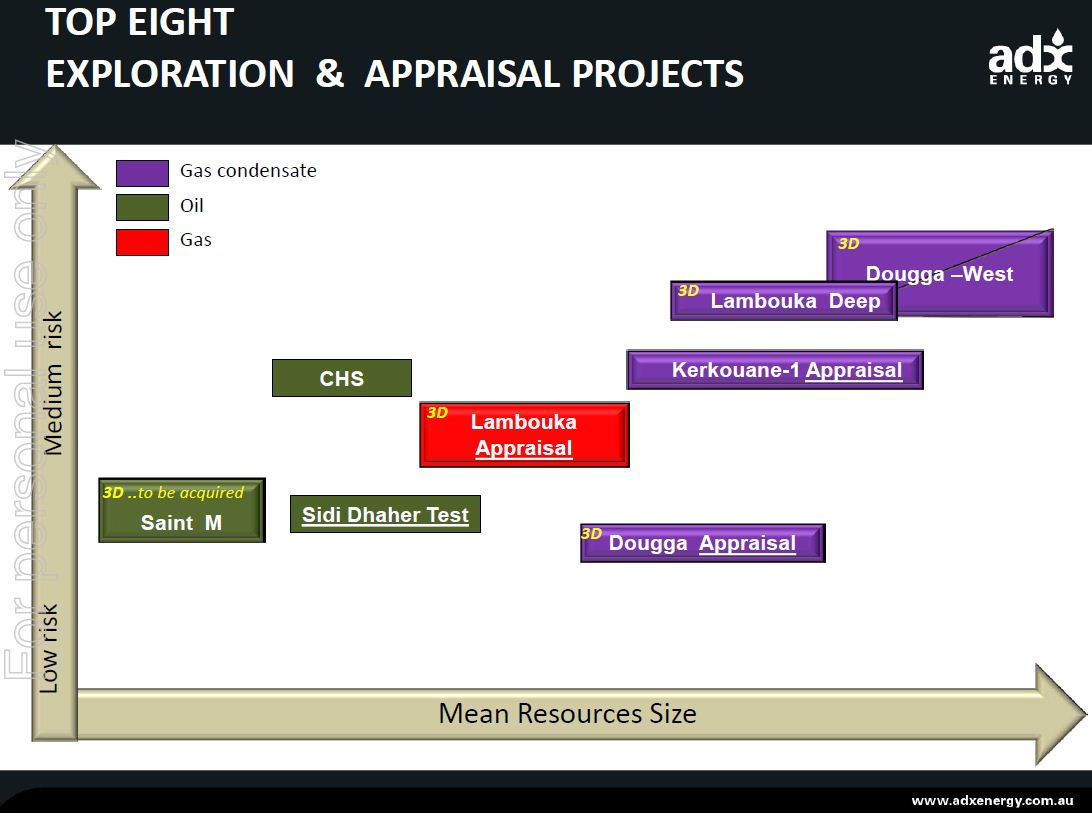Click the 'TOP EIGHT' title text
This screenshot has width=1092, height=813.
click(x=139, y=22)
